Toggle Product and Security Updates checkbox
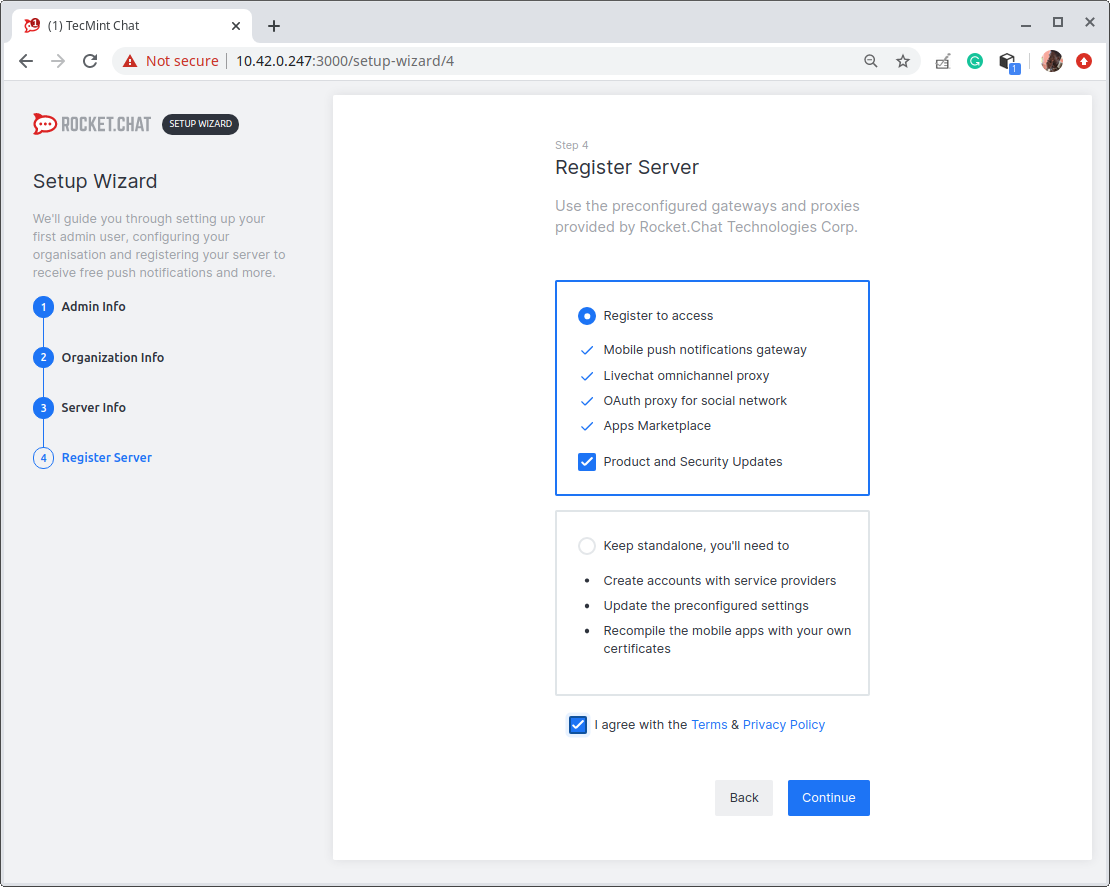 pos(587,462)
